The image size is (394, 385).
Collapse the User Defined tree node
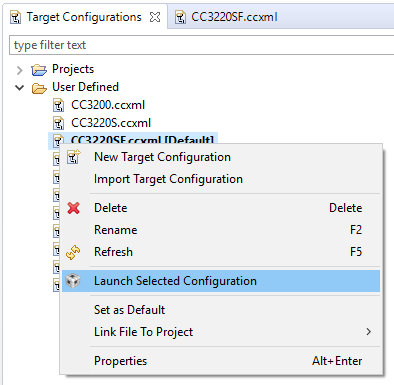coord(20,88)
